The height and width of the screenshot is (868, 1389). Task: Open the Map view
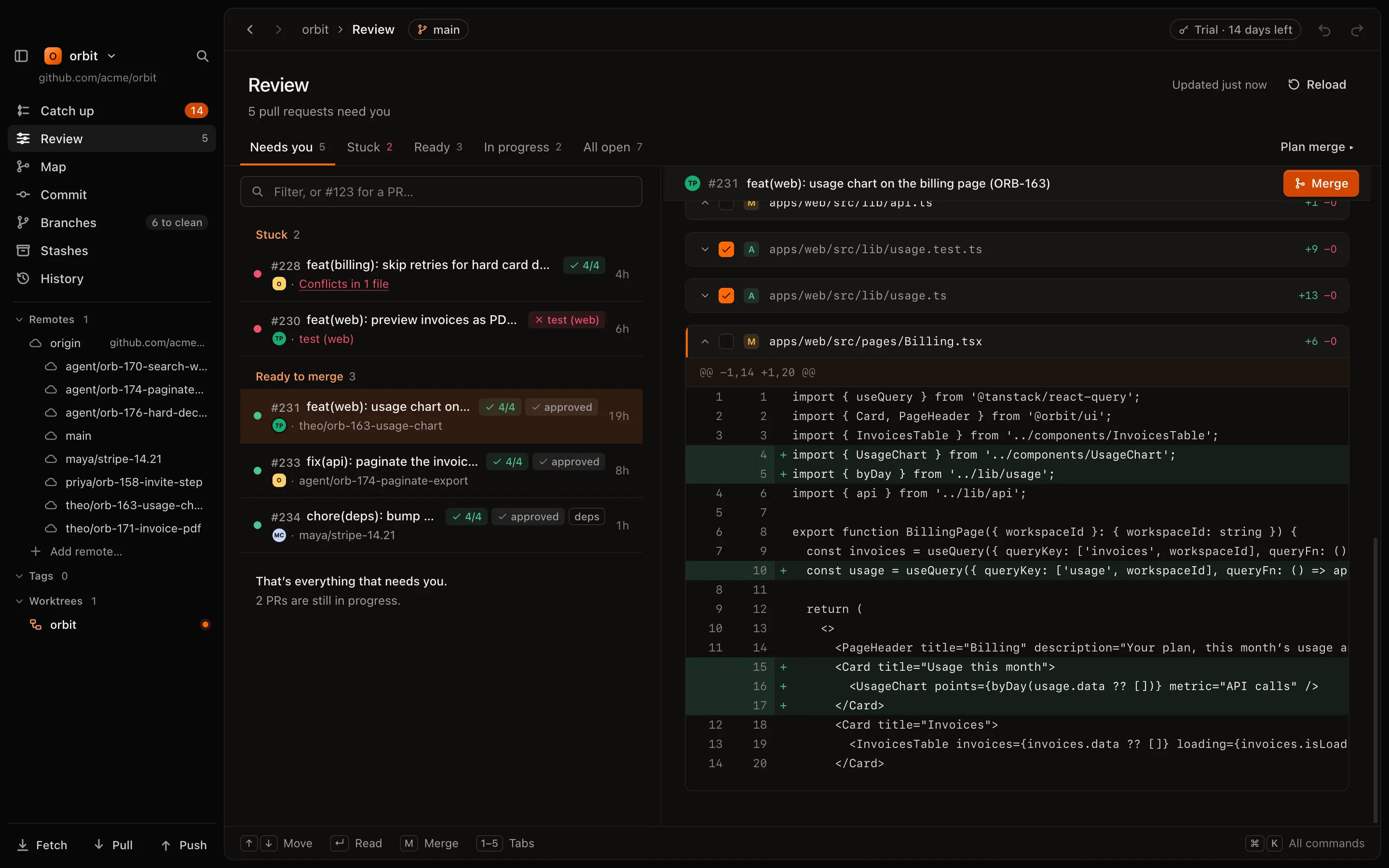tap(112, 166)
